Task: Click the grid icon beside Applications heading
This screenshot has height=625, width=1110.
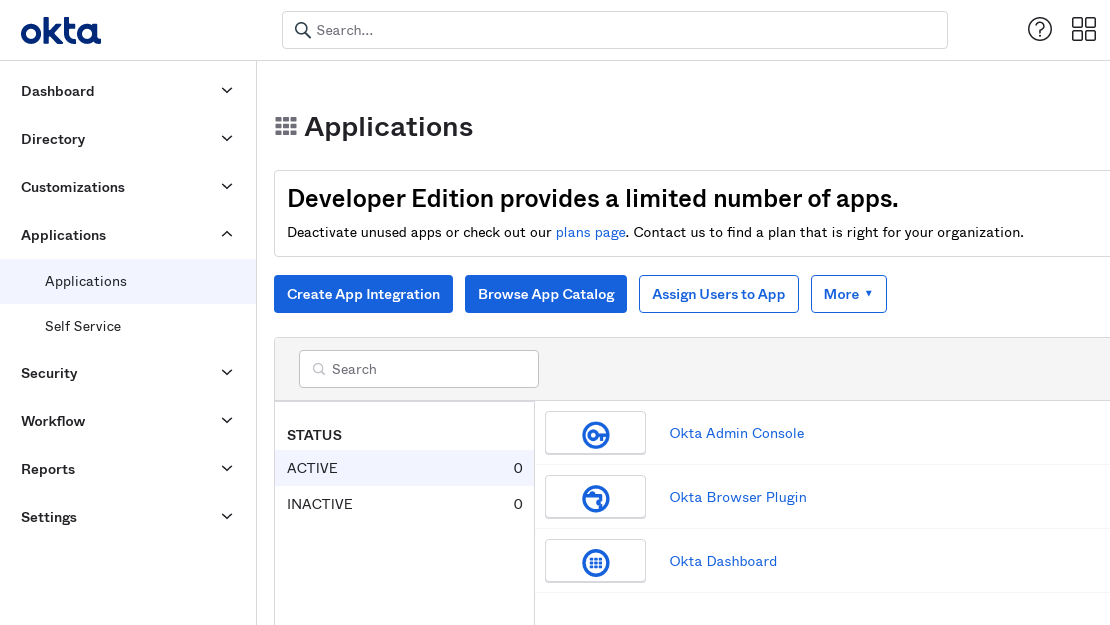Action: tap(286, 127)
